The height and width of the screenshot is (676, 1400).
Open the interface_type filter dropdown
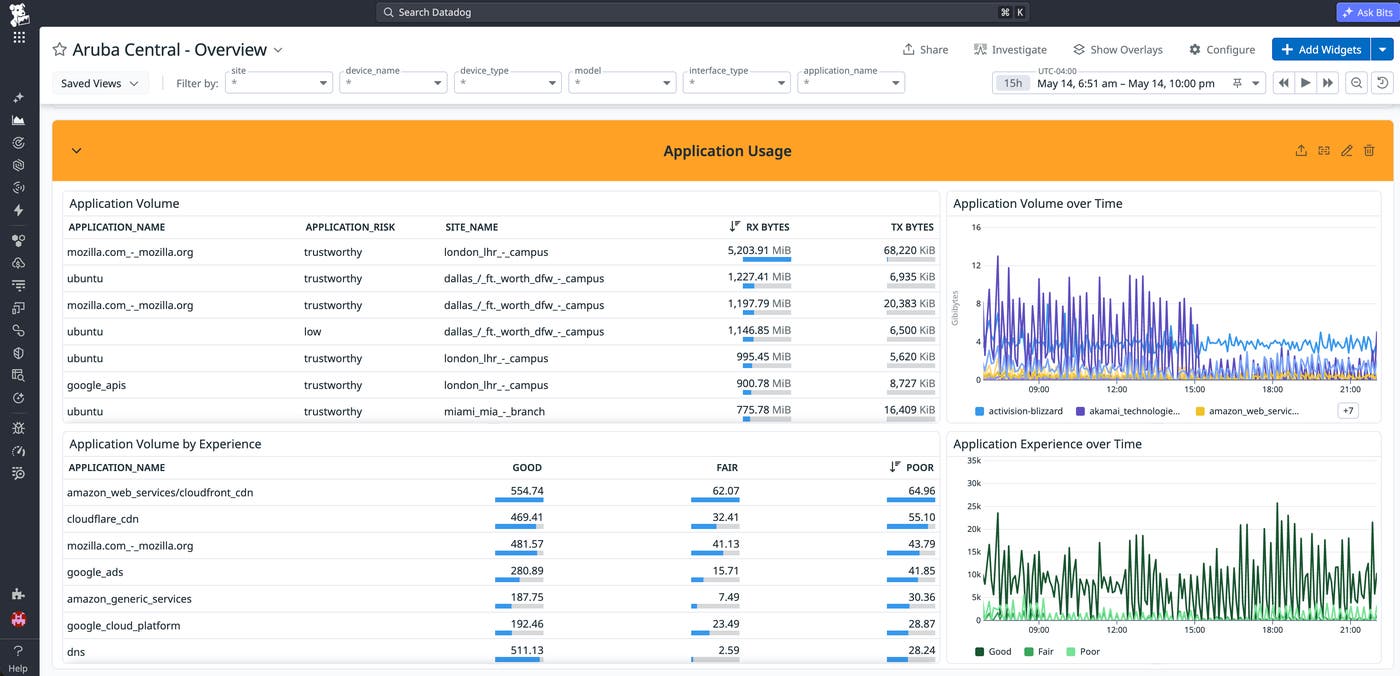click(x=737, y=83)
